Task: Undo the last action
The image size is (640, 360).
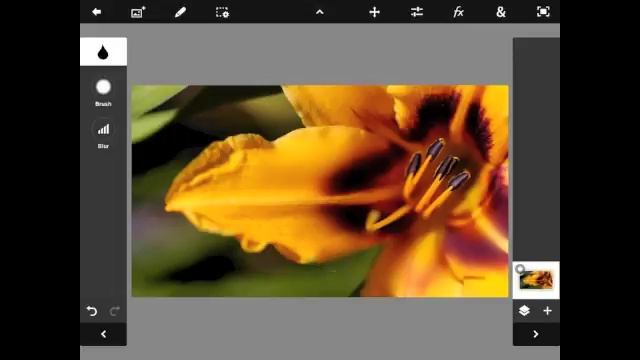Action: tap(92, 311)
